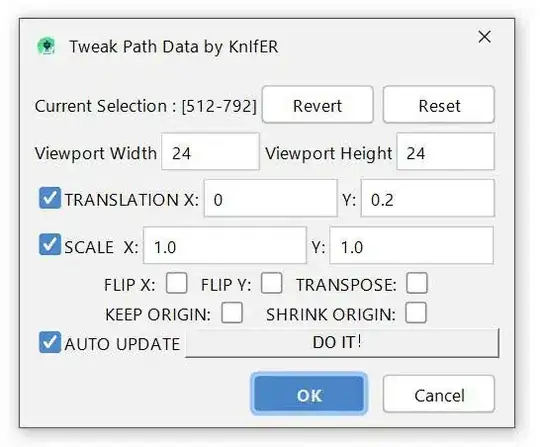Disable the SCALE checkbox
540x447 pixels.
pos(50,245)
